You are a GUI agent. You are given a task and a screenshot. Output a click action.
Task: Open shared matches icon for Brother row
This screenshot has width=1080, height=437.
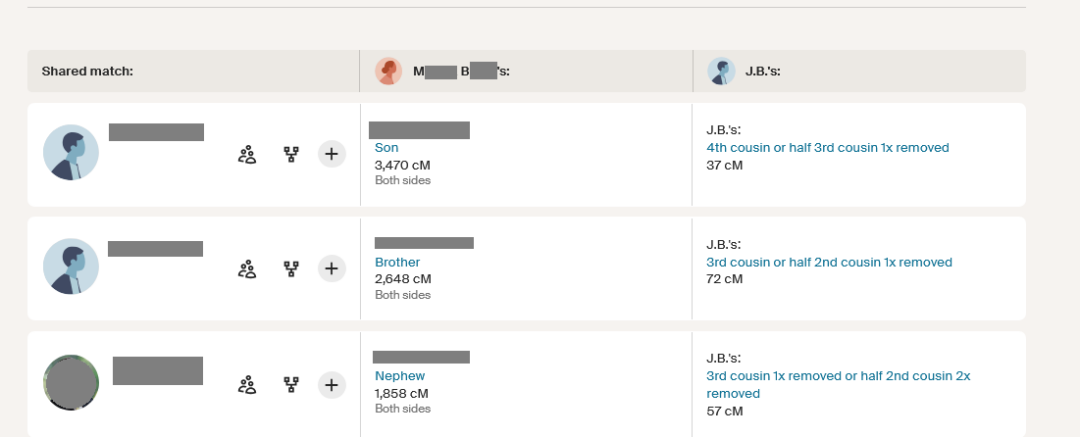[247, 269]
